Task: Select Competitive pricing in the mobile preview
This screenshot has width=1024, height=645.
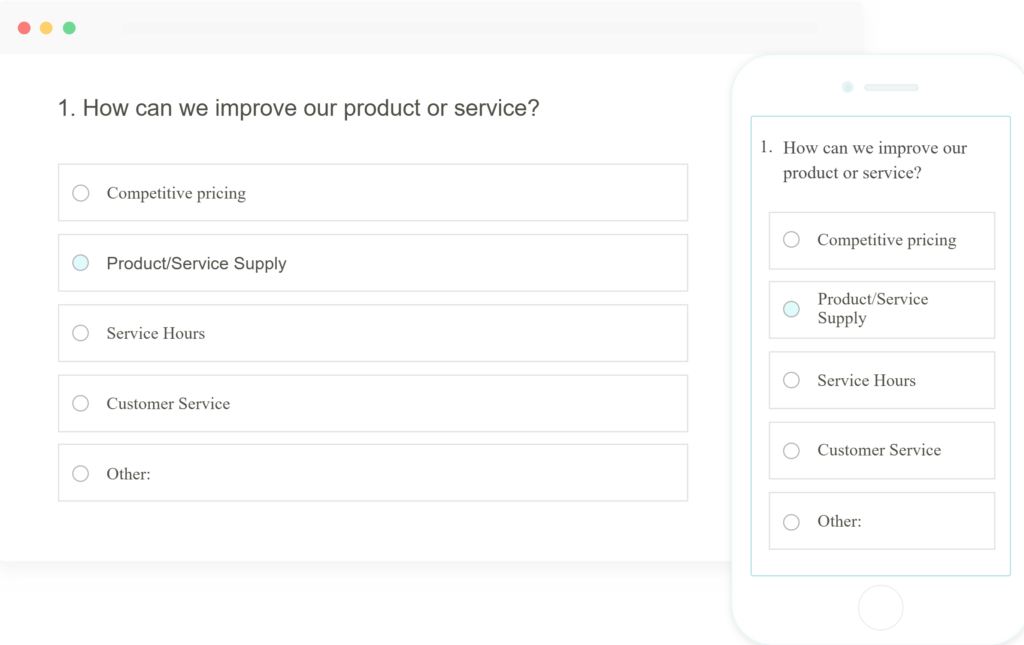Action: tap(791, 240)
